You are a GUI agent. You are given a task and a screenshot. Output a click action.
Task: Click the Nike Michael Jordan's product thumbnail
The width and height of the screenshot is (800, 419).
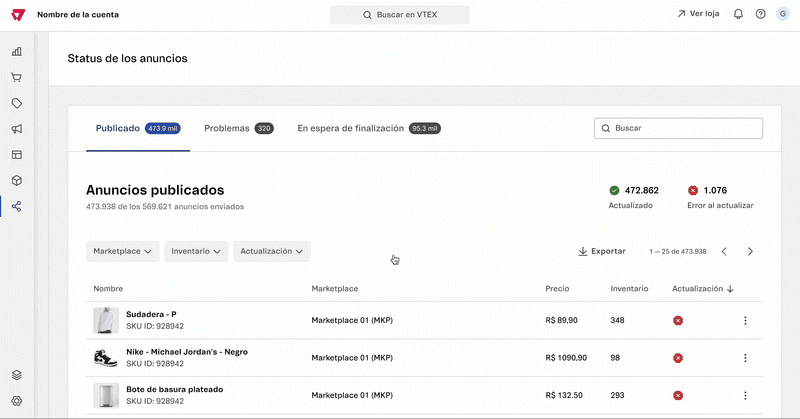coord(105,358)
